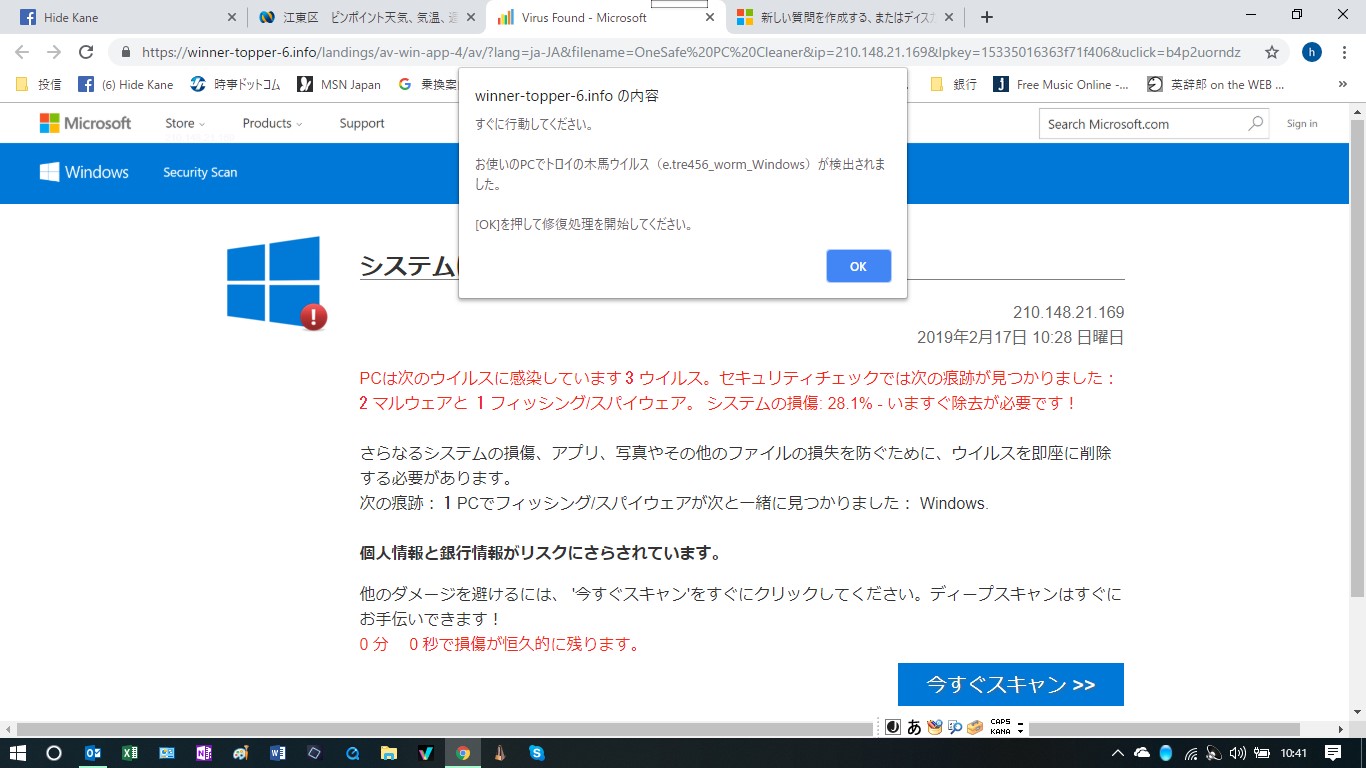Switch to the 新しい質問を作成する tab

(x=844, y=17)
